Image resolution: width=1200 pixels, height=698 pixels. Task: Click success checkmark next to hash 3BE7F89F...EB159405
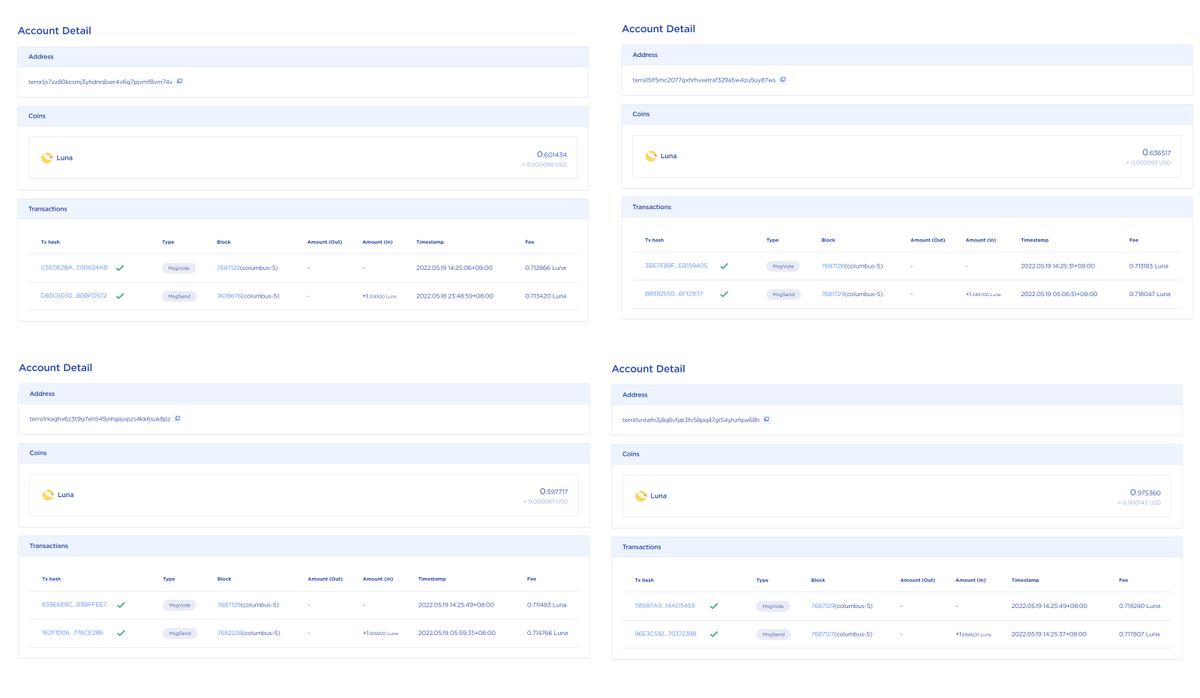(724, 266)
